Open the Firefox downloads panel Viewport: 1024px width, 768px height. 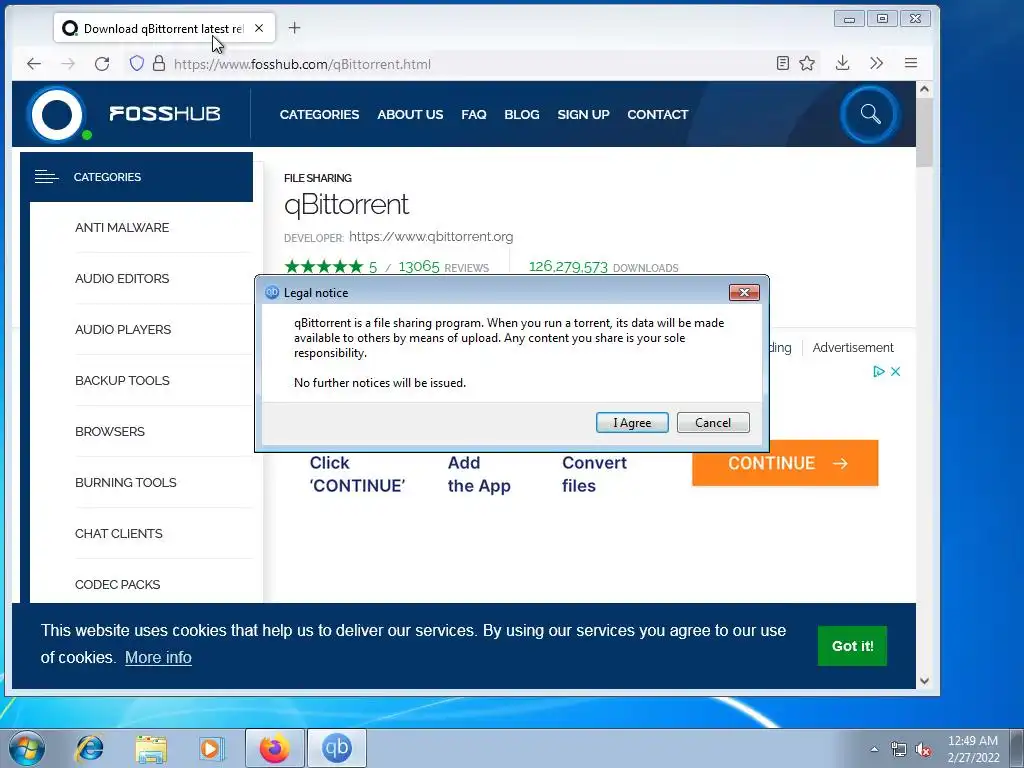[x=842, y=63]
